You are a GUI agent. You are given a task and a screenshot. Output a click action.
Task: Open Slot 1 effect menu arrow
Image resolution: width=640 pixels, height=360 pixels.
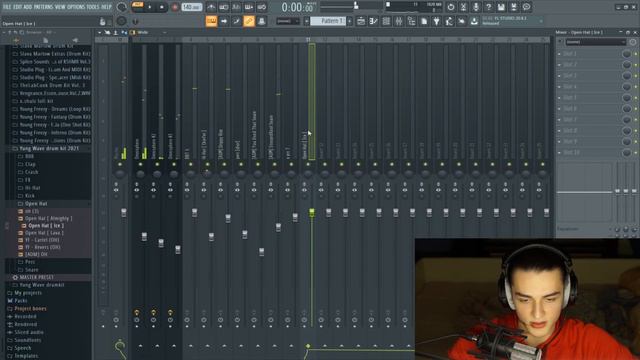560,54
